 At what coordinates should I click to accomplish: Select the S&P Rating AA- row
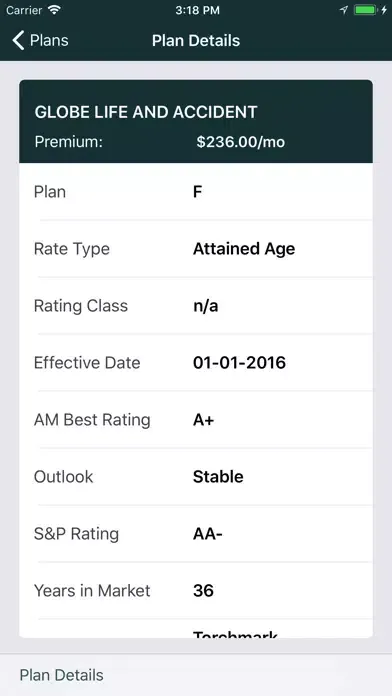196,534
